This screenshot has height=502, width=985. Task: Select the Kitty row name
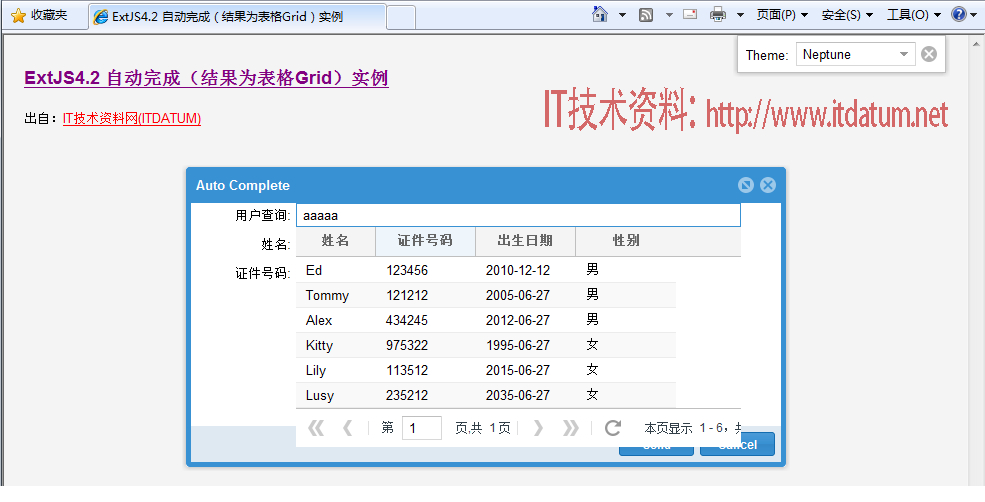pos(319,346)
